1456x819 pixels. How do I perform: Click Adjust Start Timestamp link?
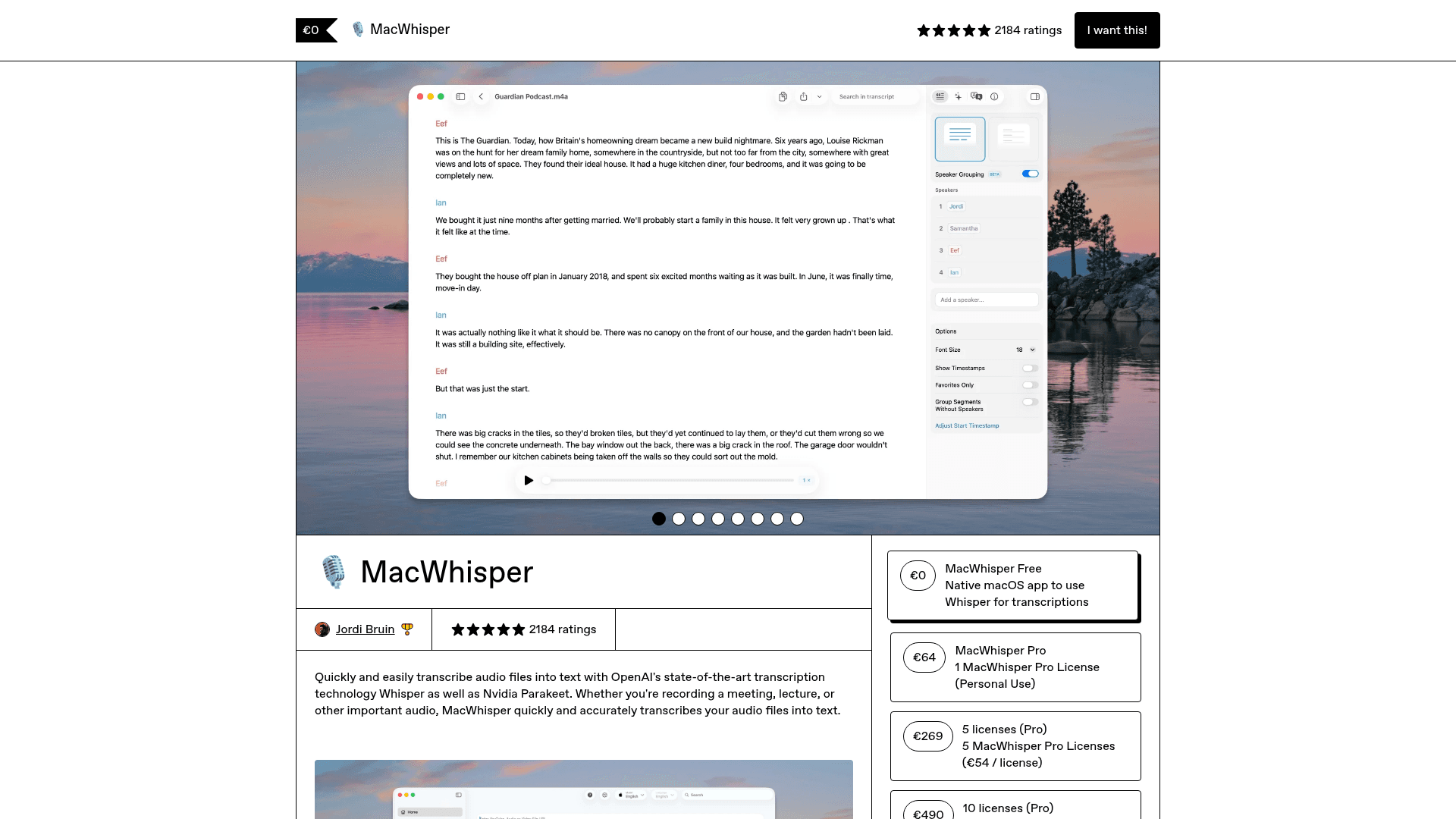967,425
